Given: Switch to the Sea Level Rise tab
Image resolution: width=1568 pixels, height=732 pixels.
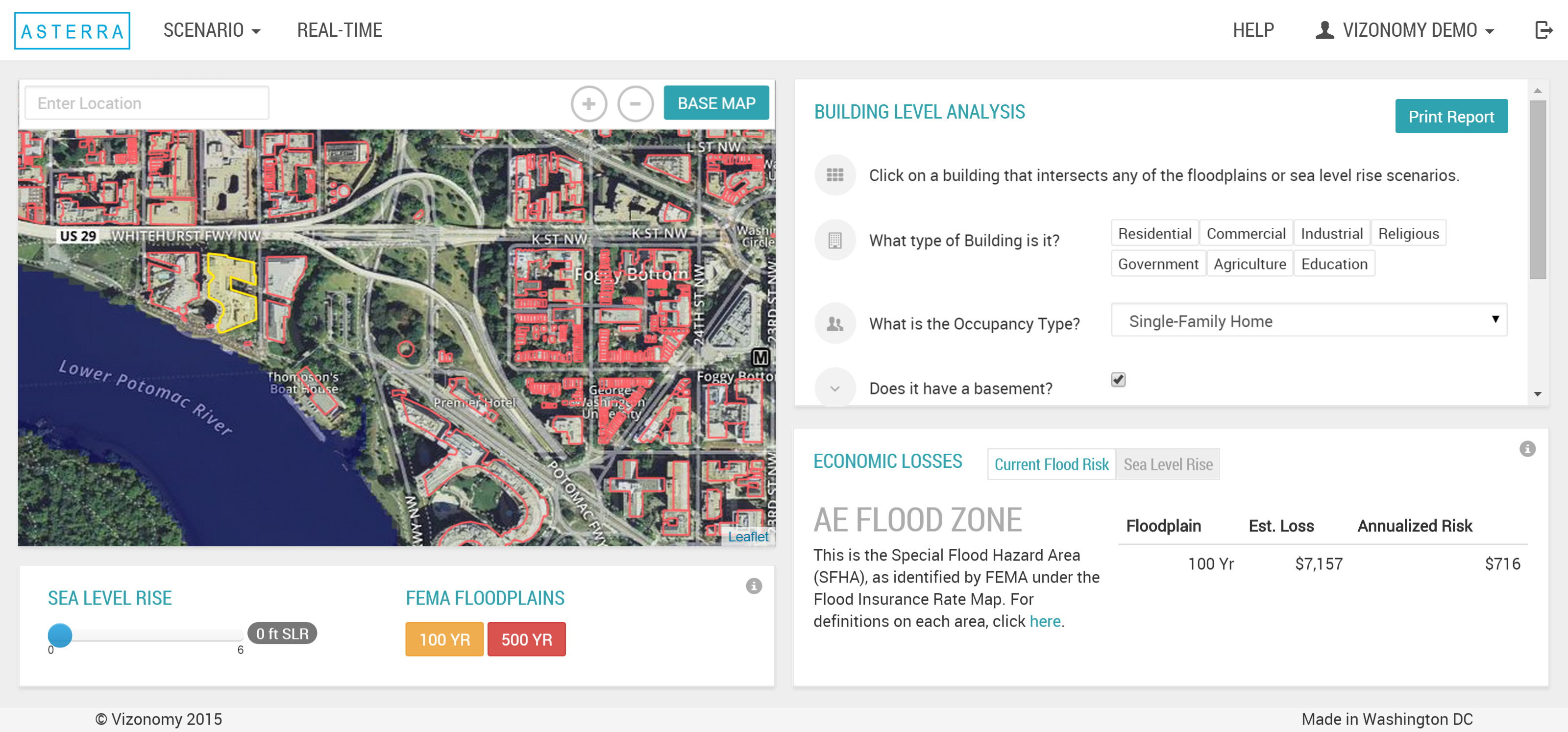Looking at the screenshot, I should pyautogui.click(x=1168, y=464).
